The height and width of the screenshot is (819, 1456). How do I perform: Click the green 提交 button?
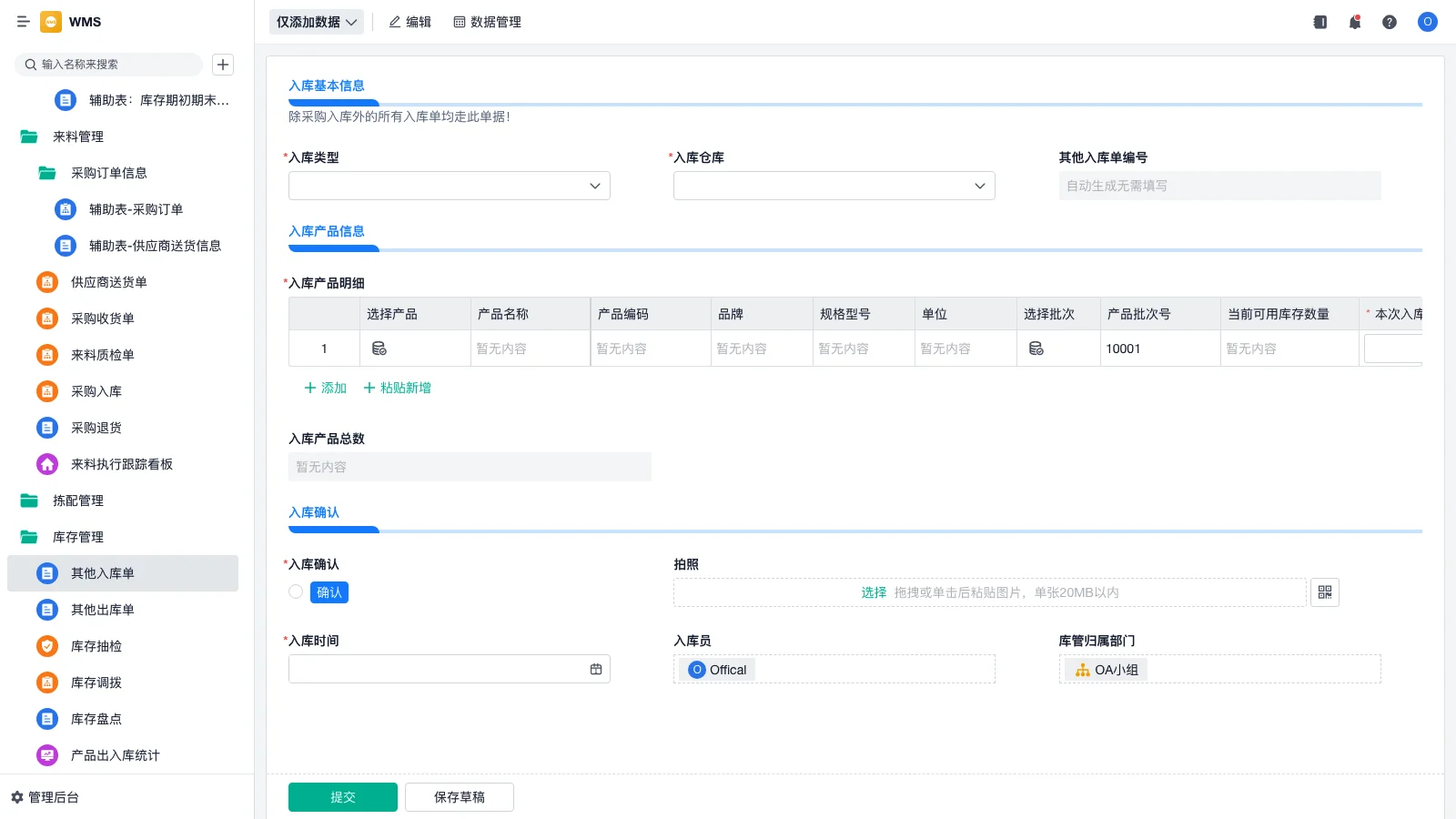[342, 797]
